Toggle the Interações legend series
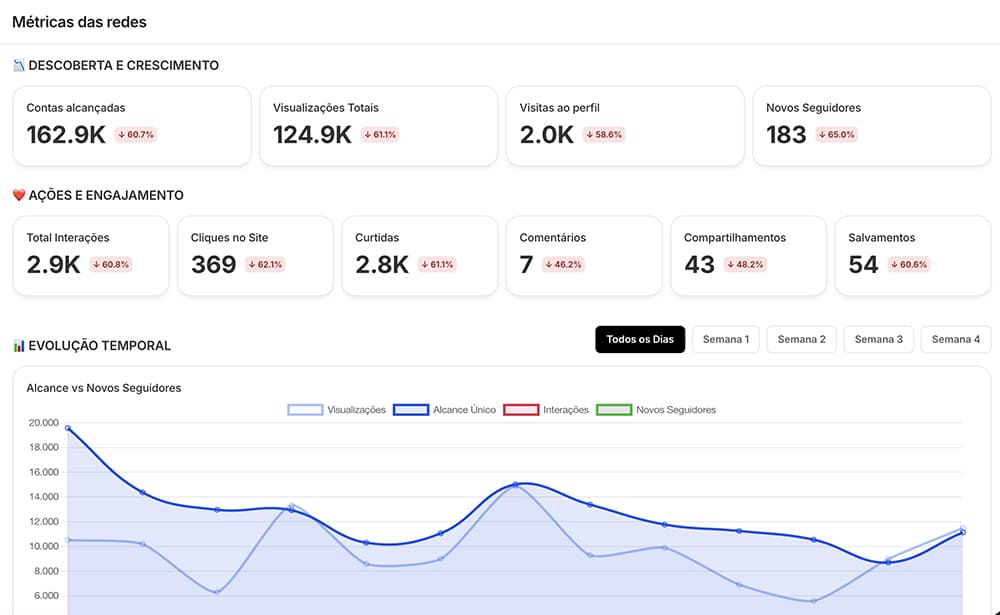Screen dimensions: 1000x615 [546, 410]
